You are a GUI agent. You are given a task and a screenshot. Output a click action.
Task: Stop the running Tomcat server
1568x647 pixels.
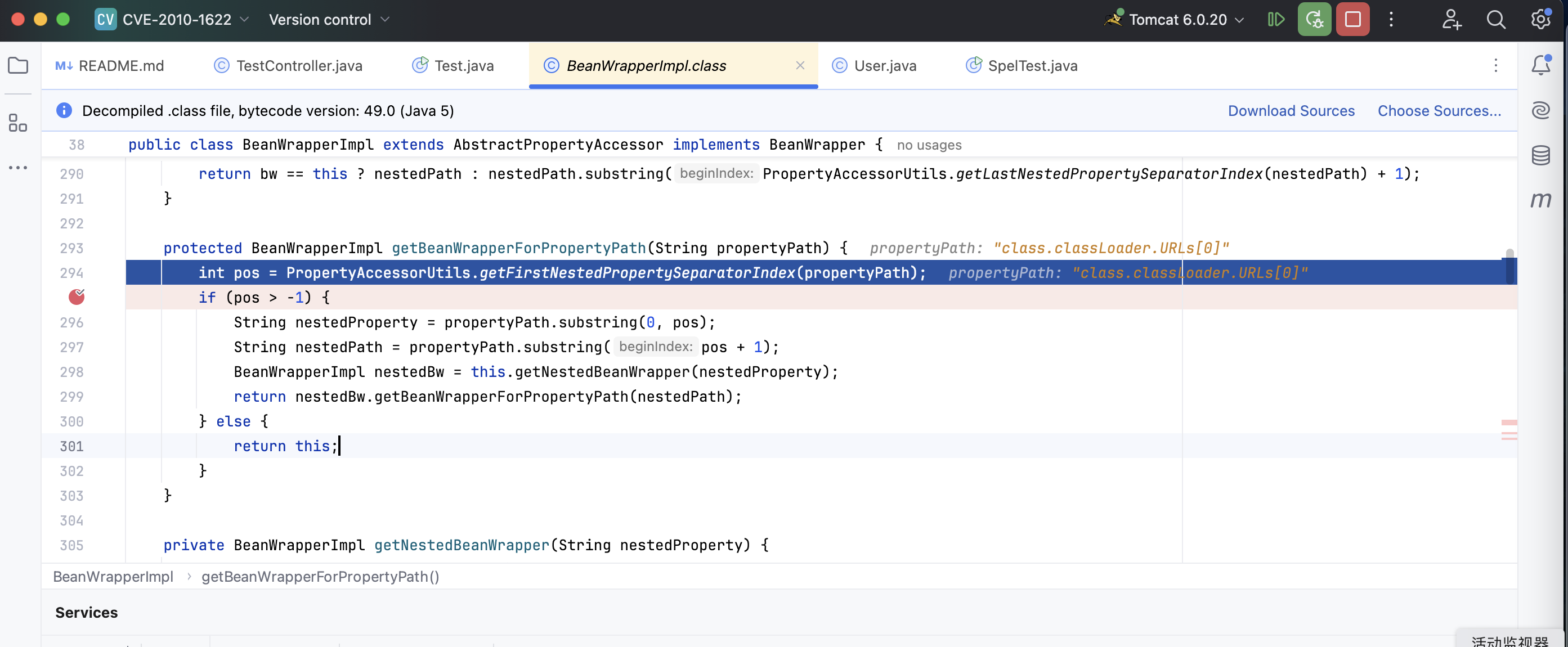pos(1352,20)
